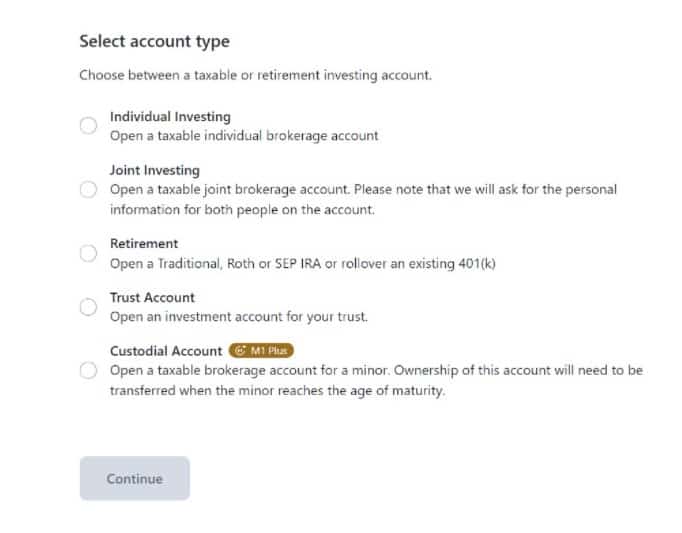Click the small logo icon inside M1 Plus badge
Viewport: 682px width, 533px height.
click(x=240, y=351)
